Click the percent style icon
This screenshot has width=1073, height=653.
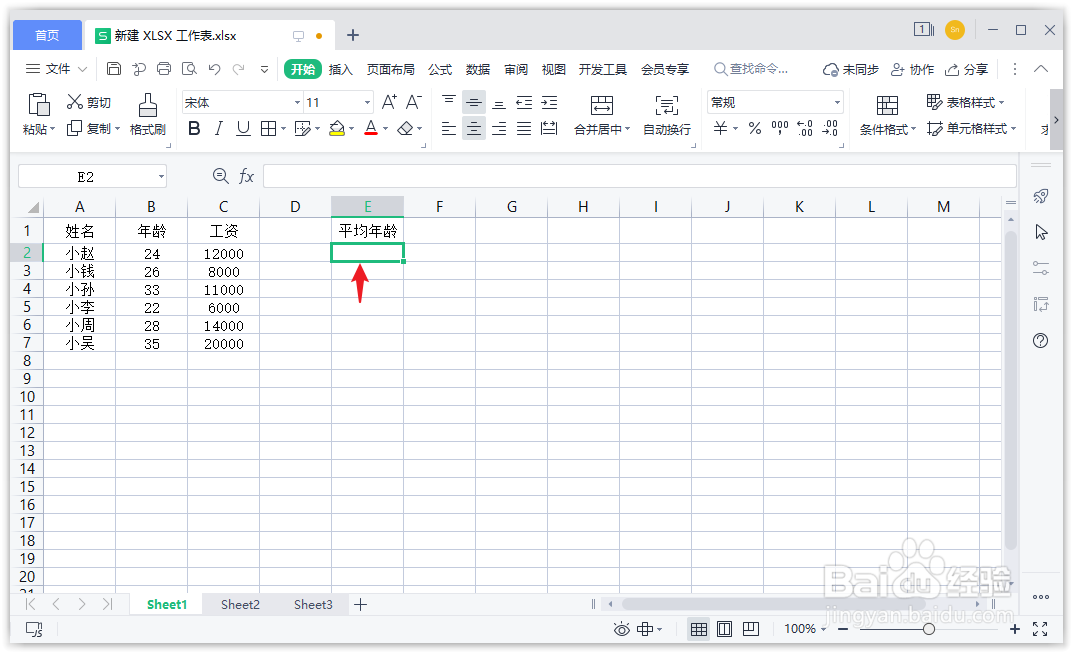755,128
